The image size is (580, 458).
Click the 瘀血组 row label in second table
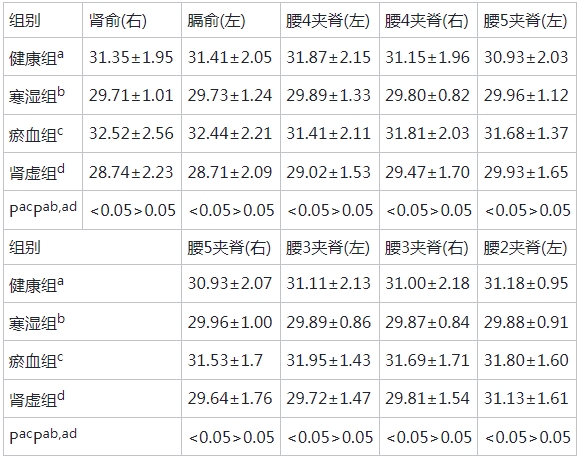click(36, 361)
